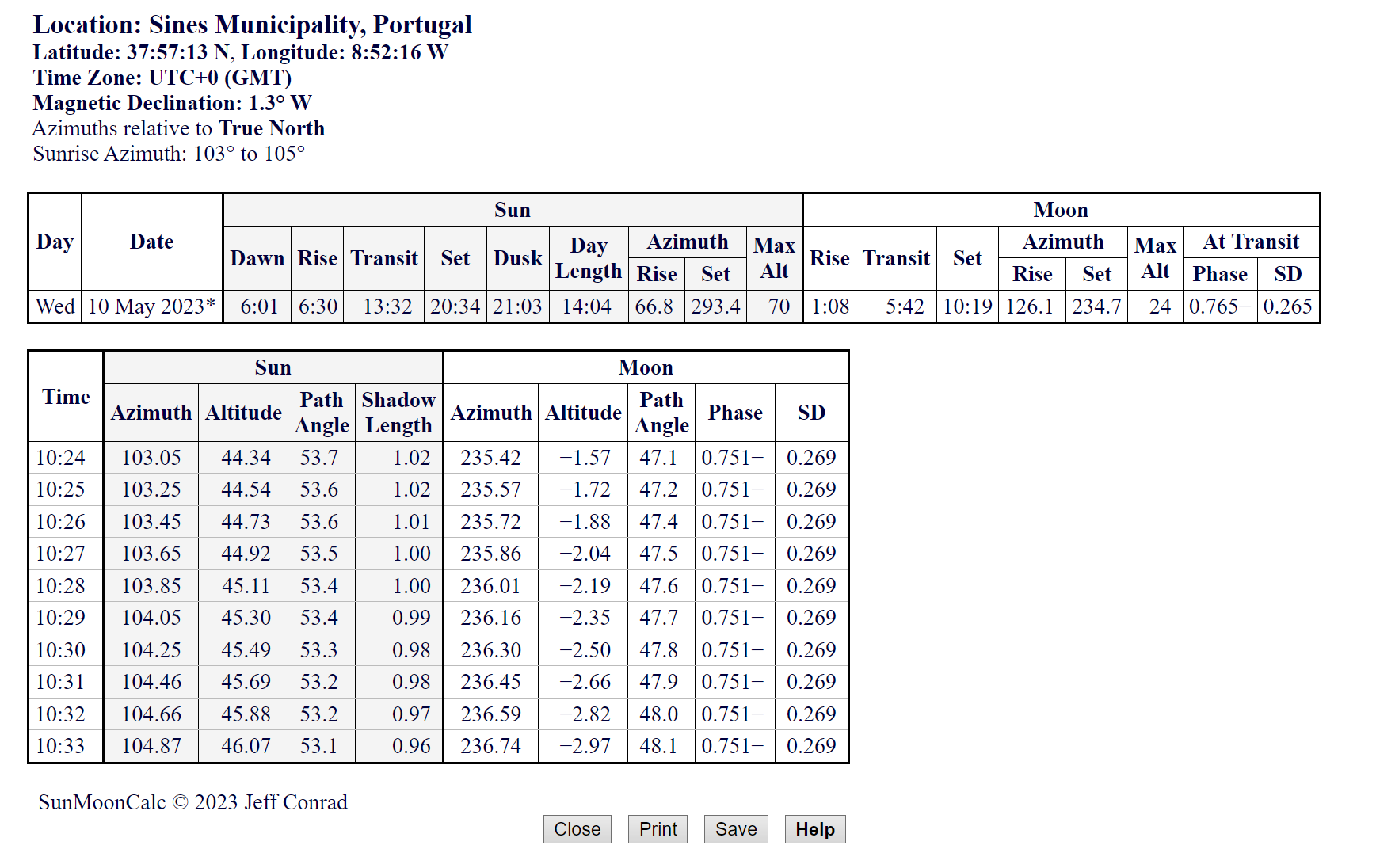
Task: Click the transit phase value 0.765−
Action: 1220,306
